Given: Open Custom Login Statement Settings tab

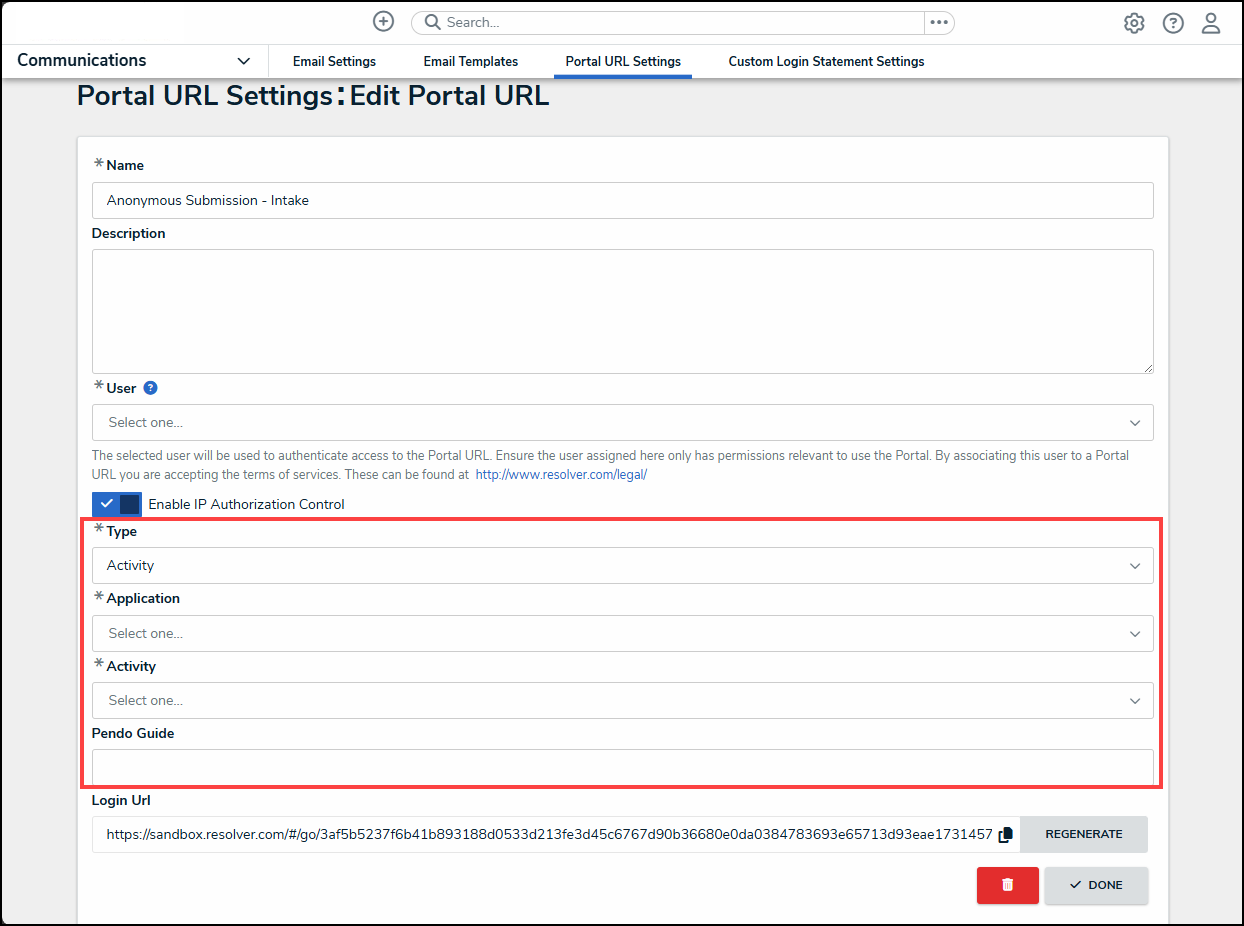Looking at the screenshot, I should (826, 61).
